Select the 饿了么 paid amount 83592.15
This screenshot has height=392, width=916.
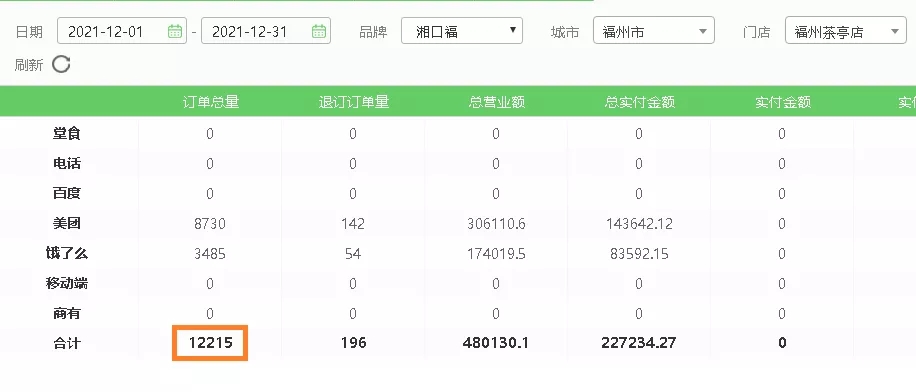click(639, 254)
